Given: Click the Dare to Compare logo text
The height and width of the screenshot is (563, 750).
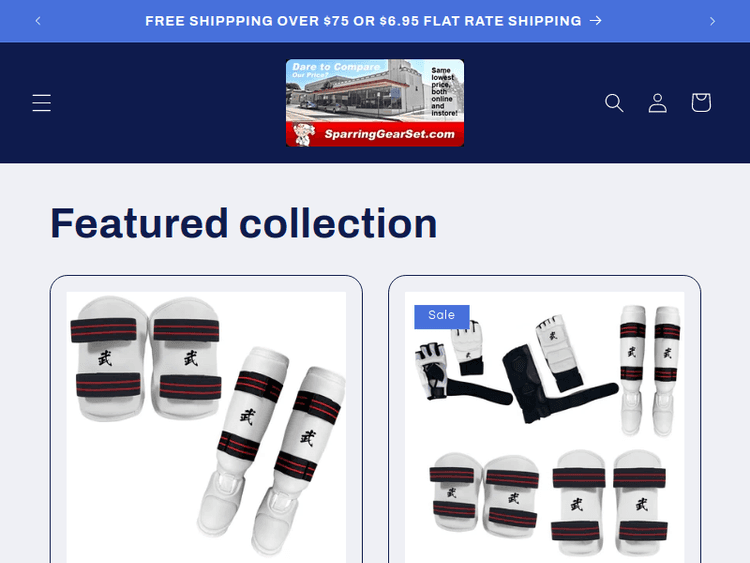Looking at the screenshot, I should pos(336,67).
